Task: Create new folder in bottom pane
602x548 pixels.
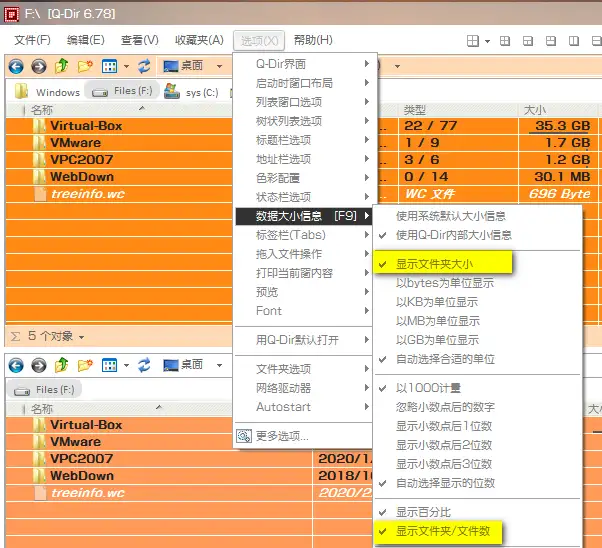Action: (x=85, y=365)
